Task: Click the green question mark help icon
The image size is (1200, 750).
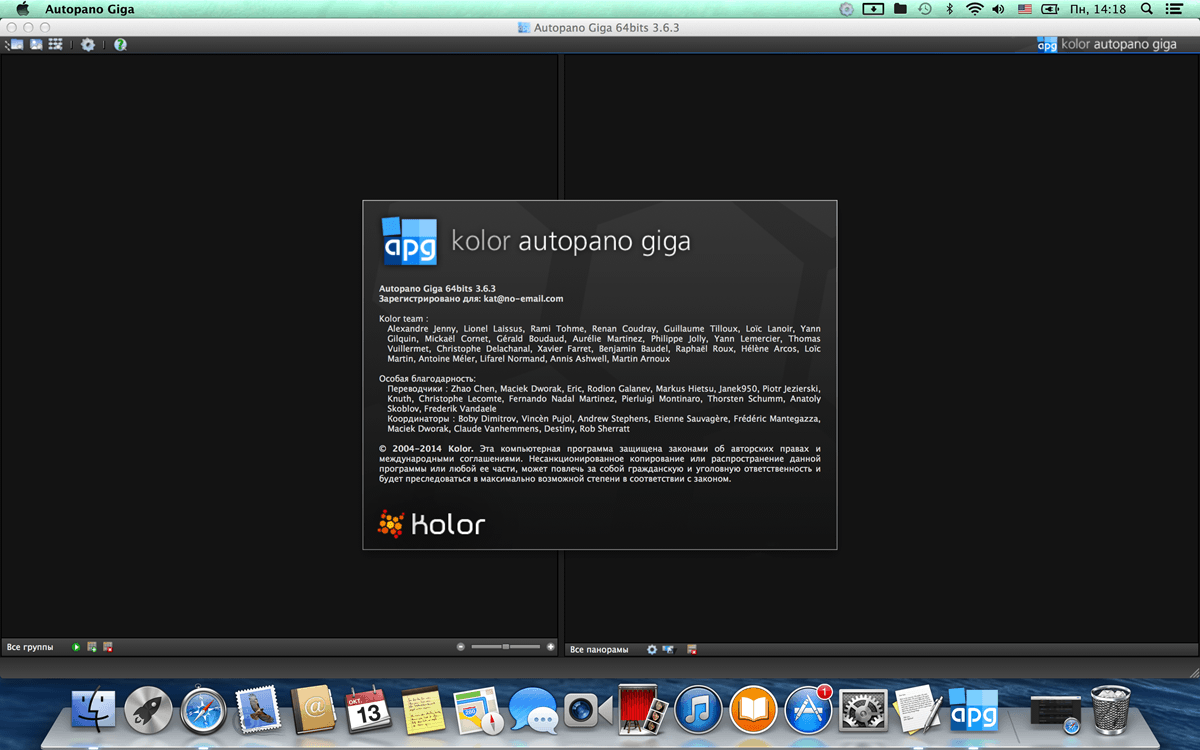Action: 120,45
